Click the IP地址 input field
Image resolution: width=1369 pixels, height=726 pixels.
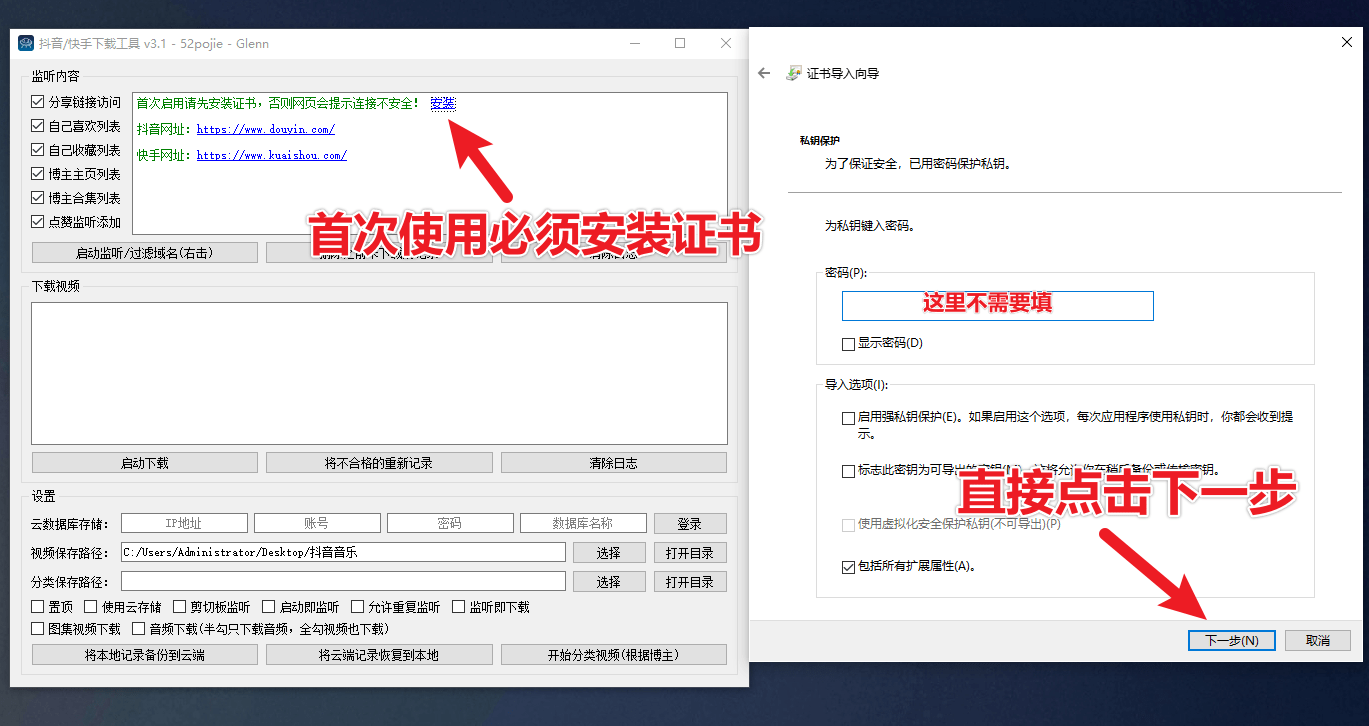click(183, 522)
